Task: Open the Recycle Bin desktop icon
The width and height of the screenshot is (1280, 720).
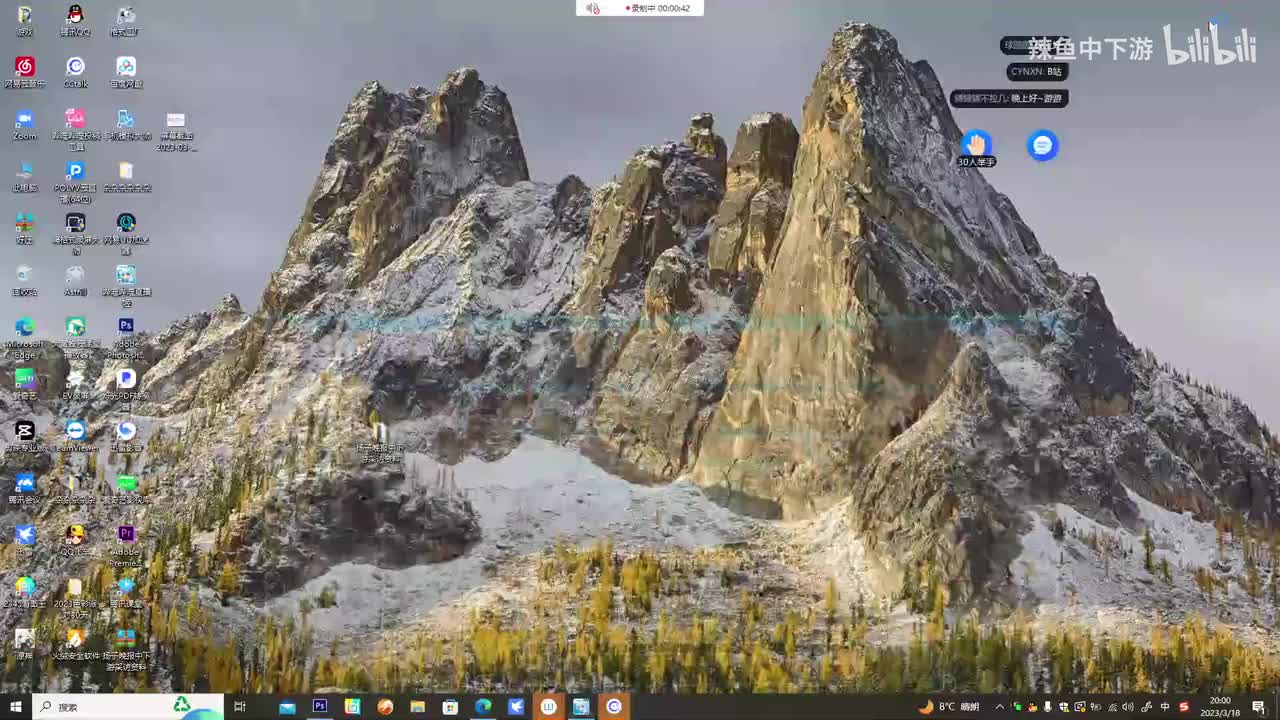Action: 25,280
